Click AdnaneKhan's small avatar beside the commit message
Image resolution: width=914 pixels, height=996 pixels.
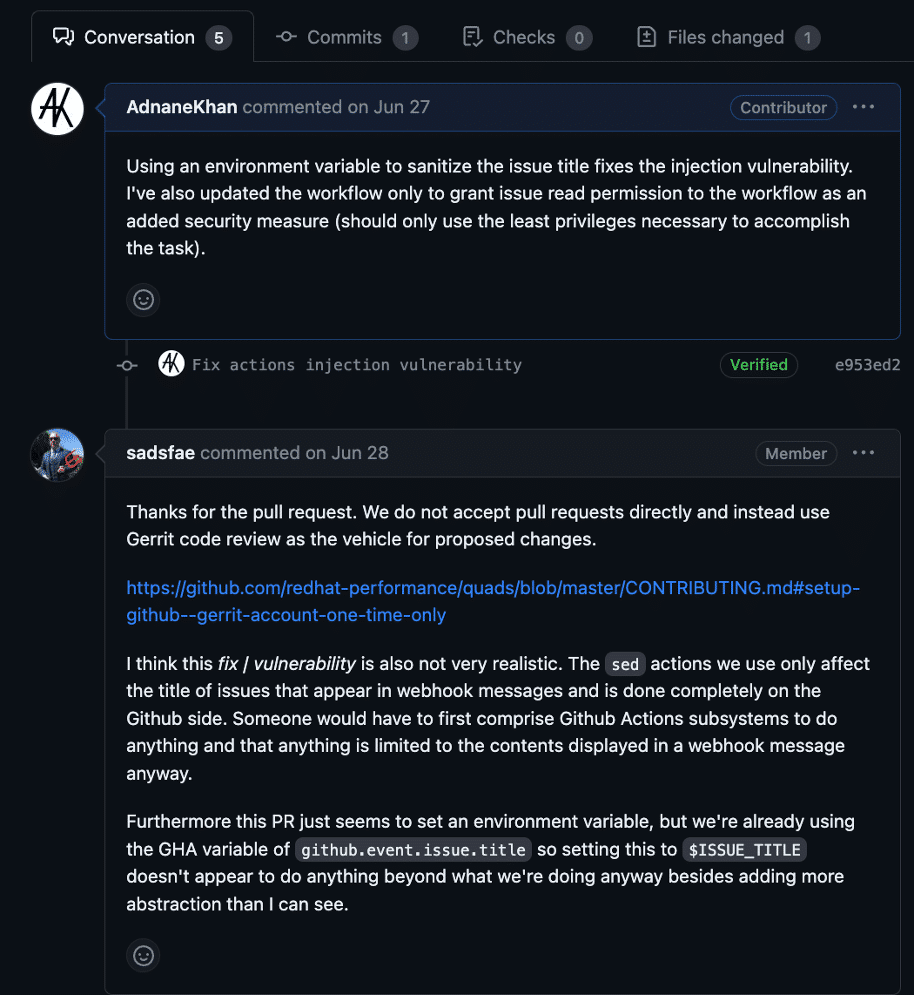pos(170,364)
